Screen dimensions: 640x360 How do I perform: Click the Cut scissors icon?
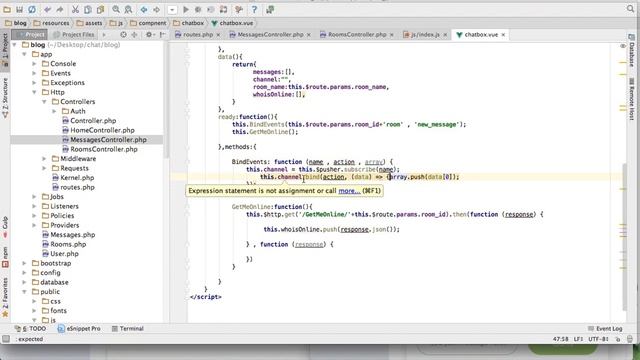point(76,9)
